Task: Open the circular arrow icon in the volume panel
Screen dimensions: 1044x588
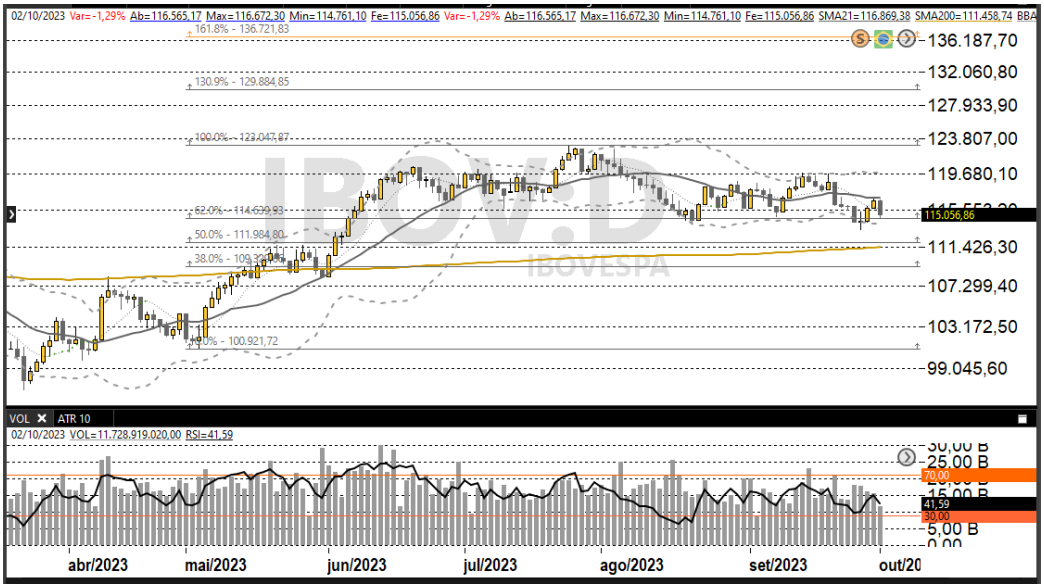Action: point(906,456)
